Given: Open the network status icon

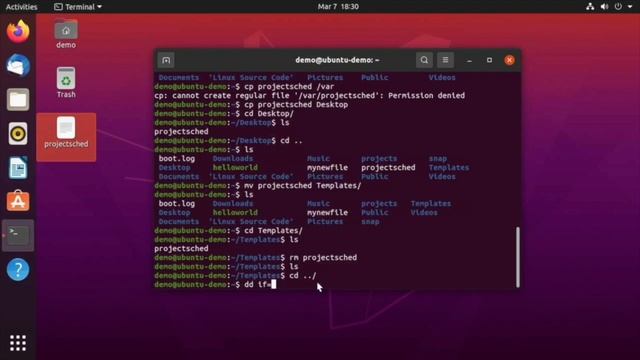Looking at the screenshot, I should pyautogui.click(x=590, y=7).
